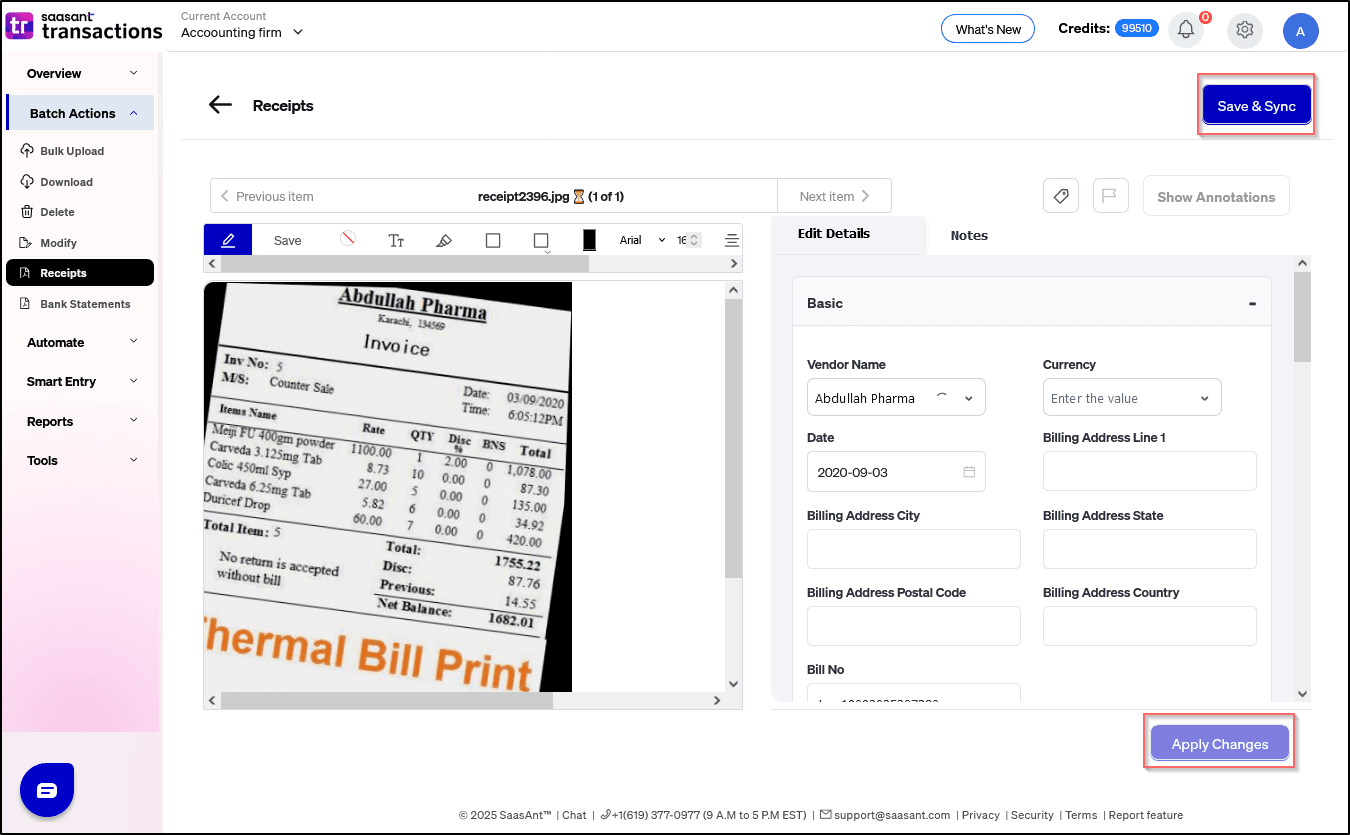Click the Billing Address City field
Viewport: 1350px width, 835px height.
(913, 549)
